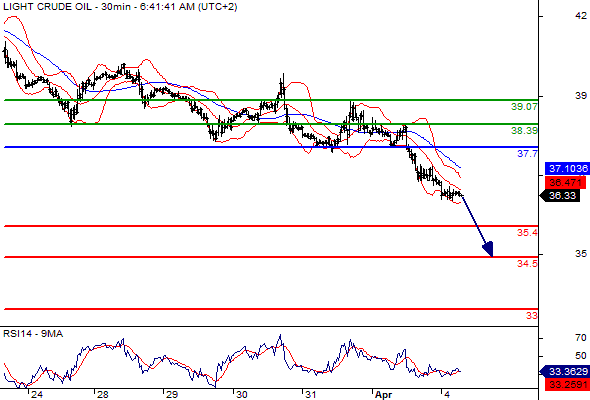Click the blue downward arrow head
590x400 pixels.
pyautogui.click(x=488, y=249)
